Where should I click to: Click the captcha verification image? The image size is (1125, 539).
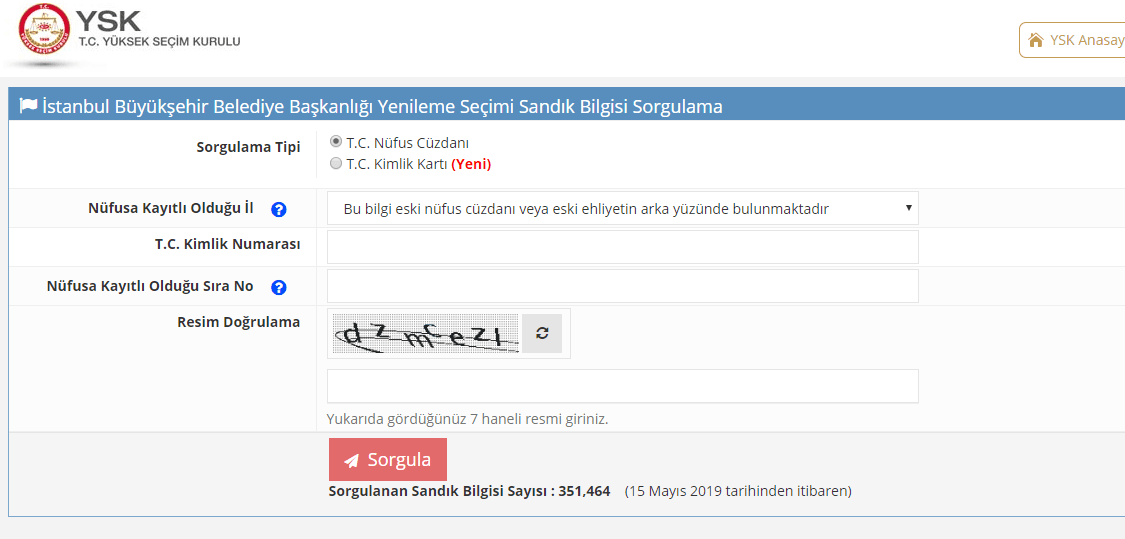425,334
